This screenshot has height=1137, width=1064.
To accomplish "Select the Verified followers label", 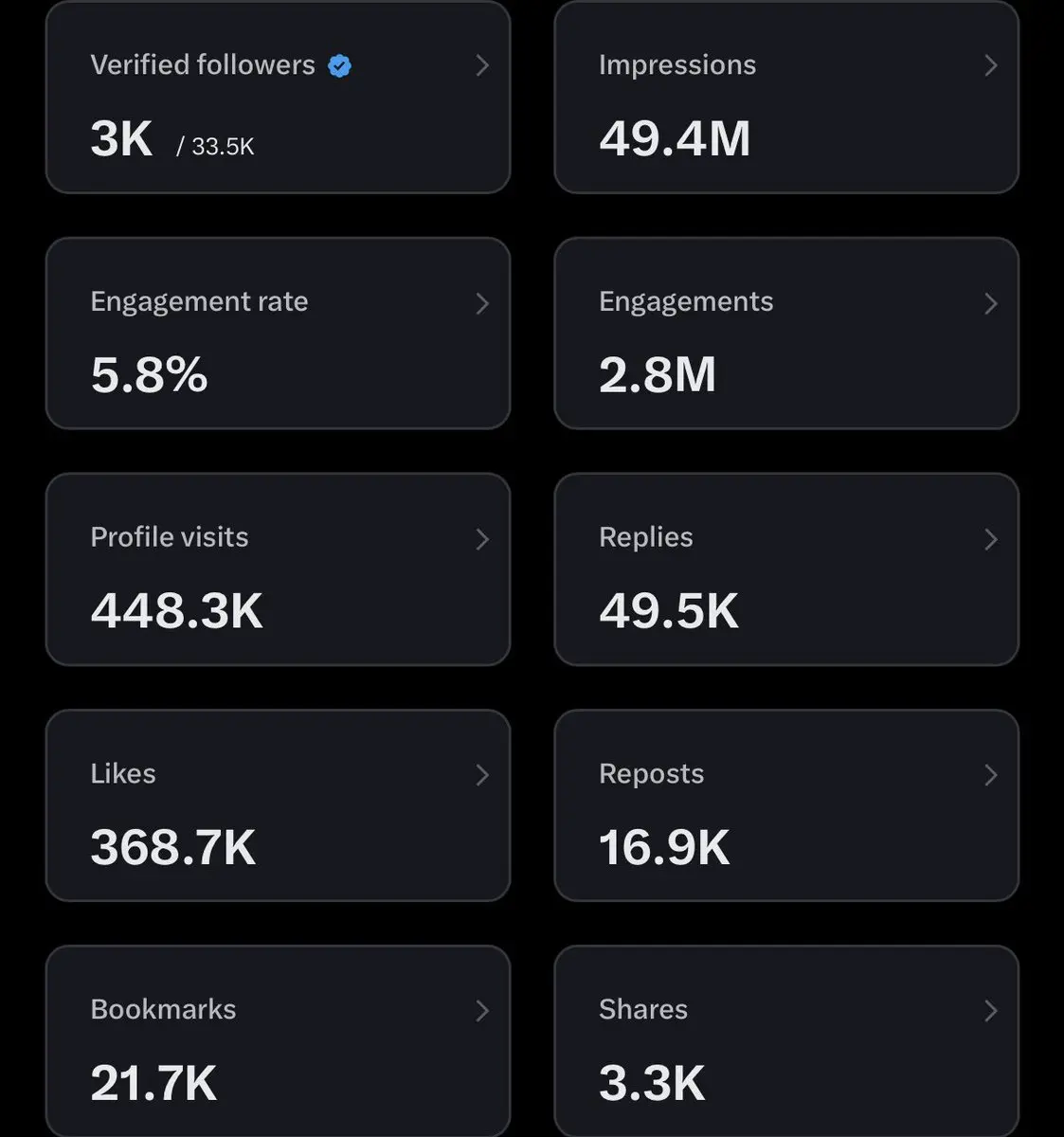I will [x=203, y=64].
